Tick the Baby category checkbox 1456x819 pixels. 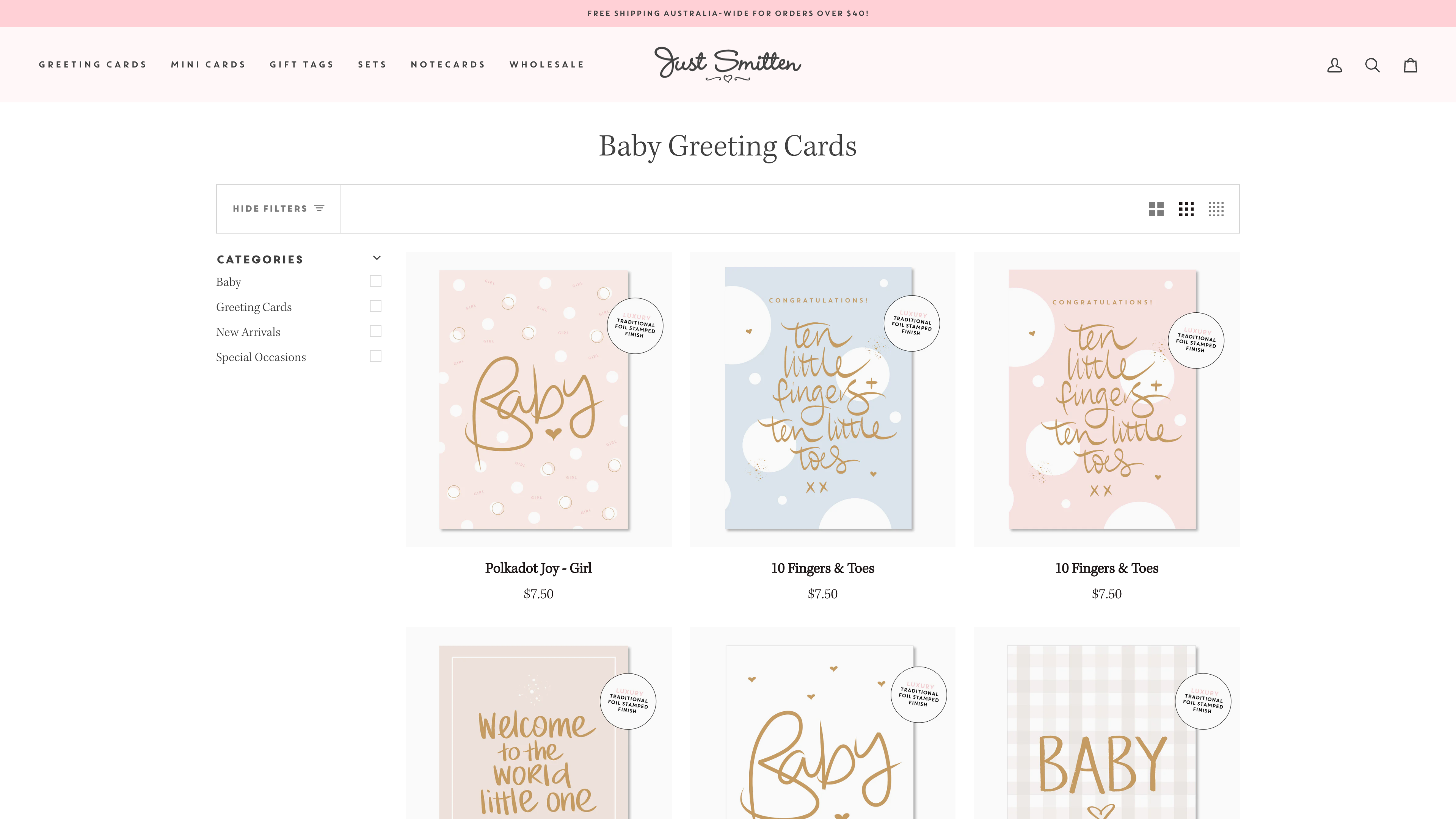pyautogui.click(x=376, y=281)
